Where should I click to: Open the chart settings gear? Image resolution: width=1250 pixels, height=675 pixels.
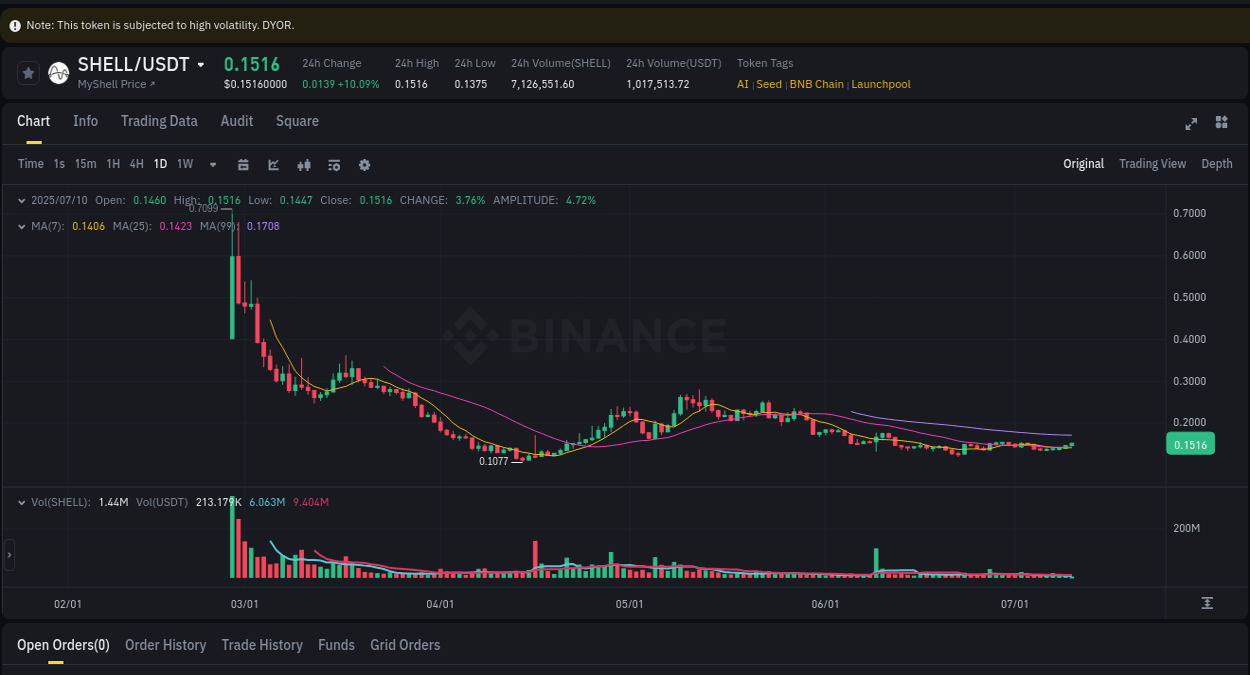click(x=363, y=164)
